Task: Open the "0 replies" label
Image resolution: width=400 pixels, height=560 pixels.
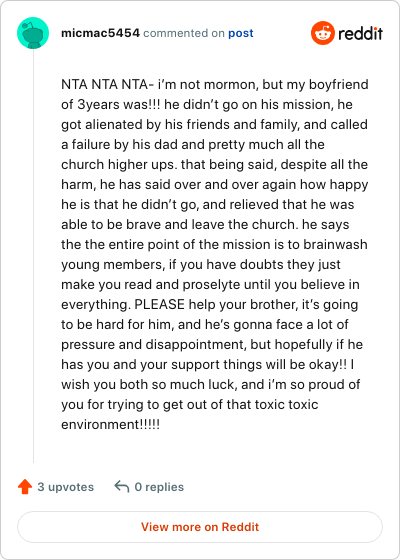Action: pyautogui.click(x=159, y=487)
